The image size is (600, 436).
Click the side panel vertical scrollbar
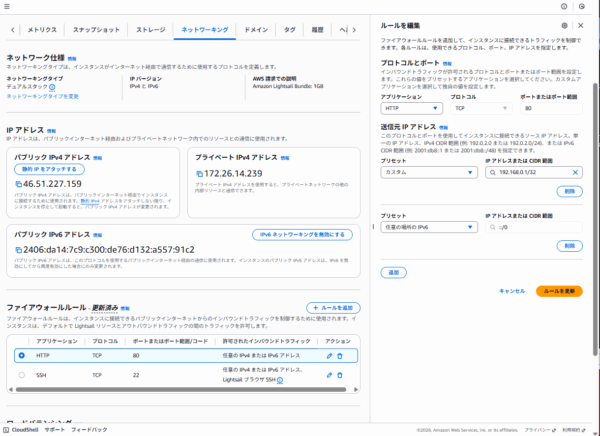pyautogui.click(x=595, y=219)
